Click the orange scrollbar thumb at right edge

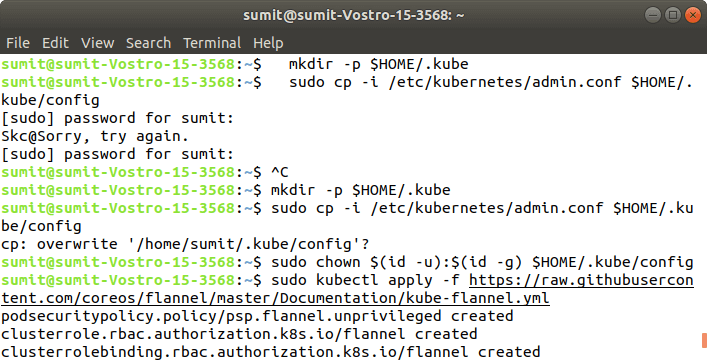pyautogui.click(x=704, y=340)
